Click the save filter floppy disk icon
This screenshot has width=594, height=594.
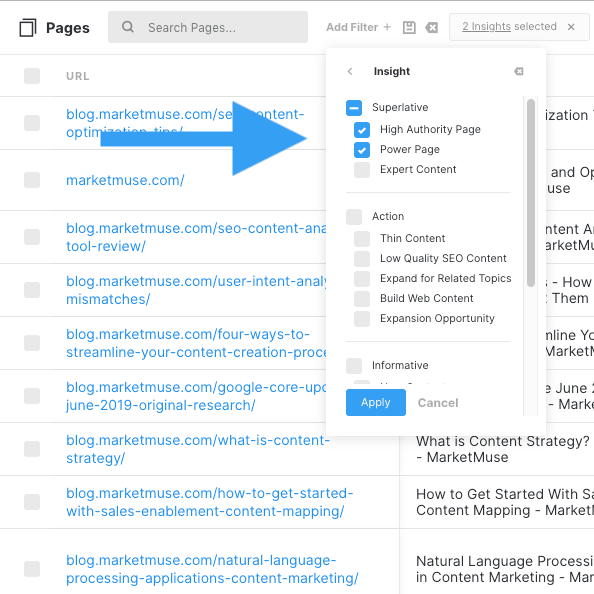click(x=409, y=27)
